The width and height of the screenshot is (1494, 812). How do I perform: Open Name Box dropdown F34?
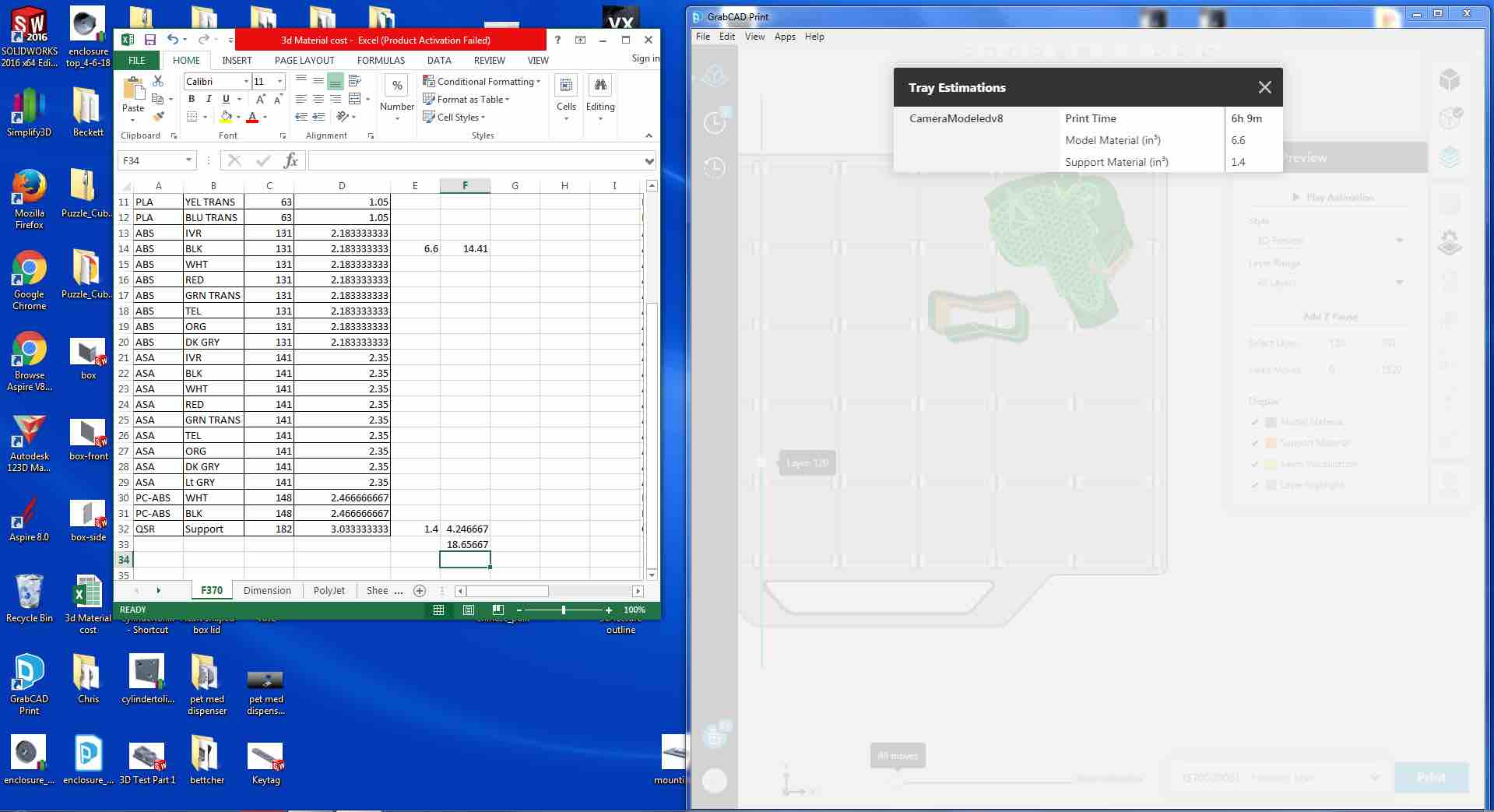click(x=188, y=160)
